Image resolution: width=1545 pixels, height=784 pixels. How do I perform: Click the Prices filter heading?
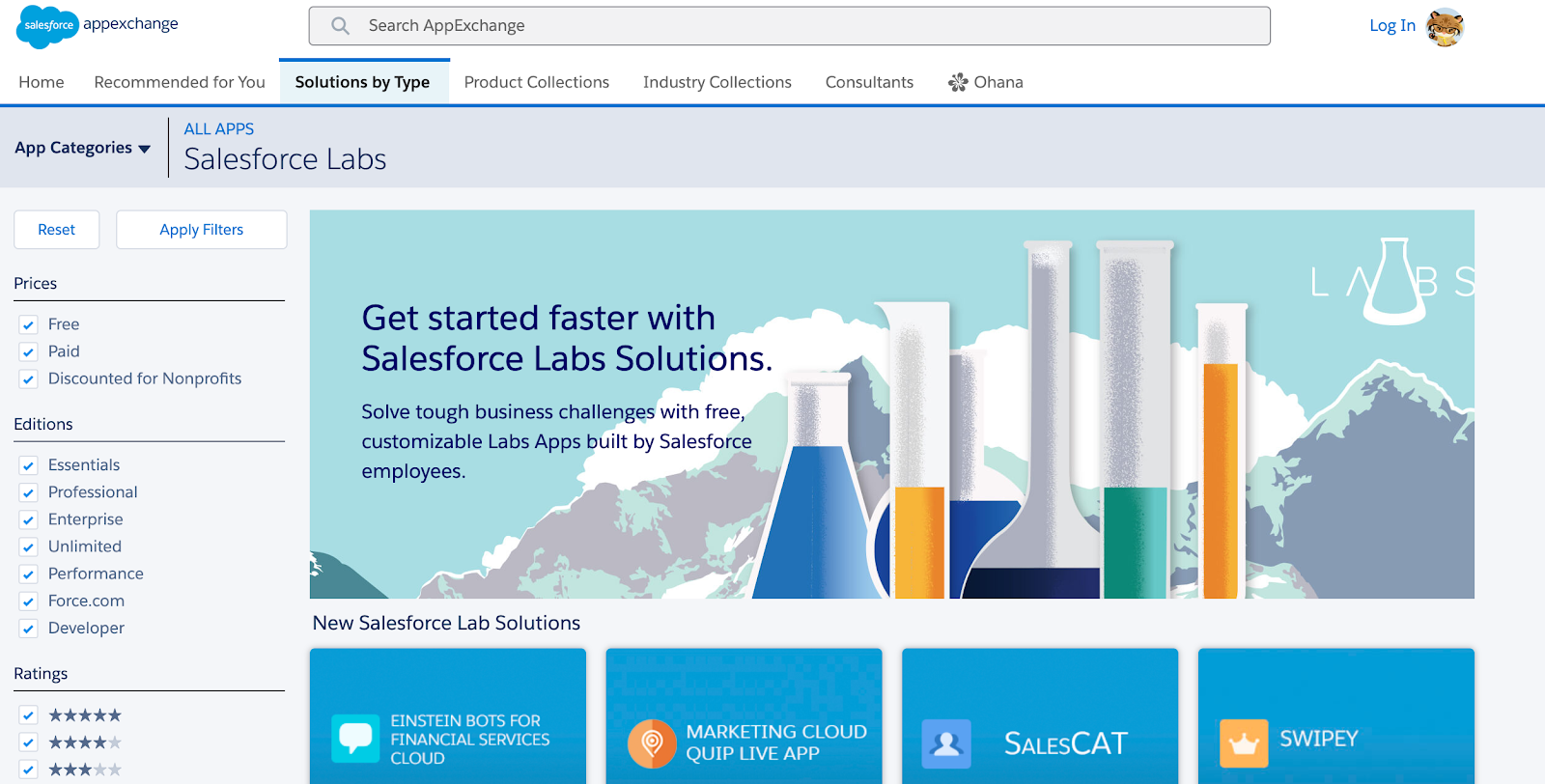[36, 283]
